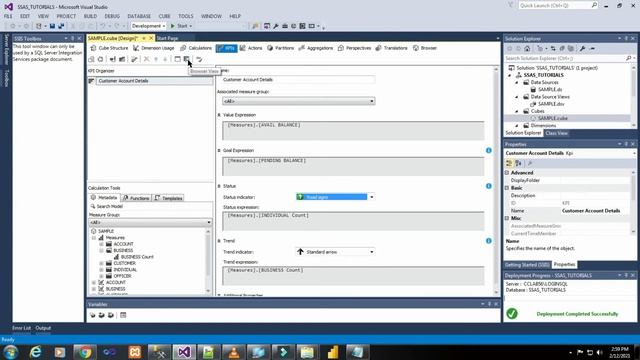
Task: Click the Internet Explorer taskbar icon
Action: 36,352
